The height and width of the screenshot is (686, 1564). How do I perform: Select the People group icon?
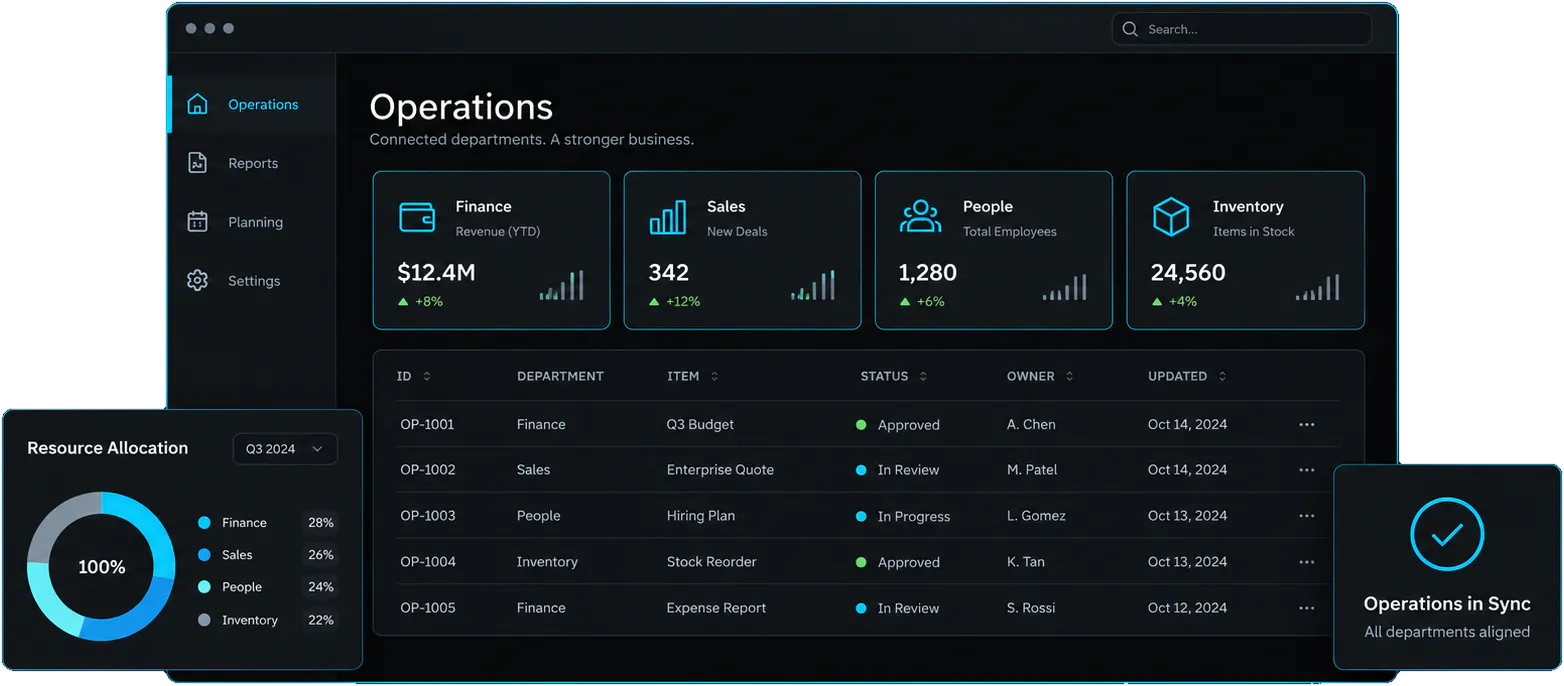pos(920,217)
